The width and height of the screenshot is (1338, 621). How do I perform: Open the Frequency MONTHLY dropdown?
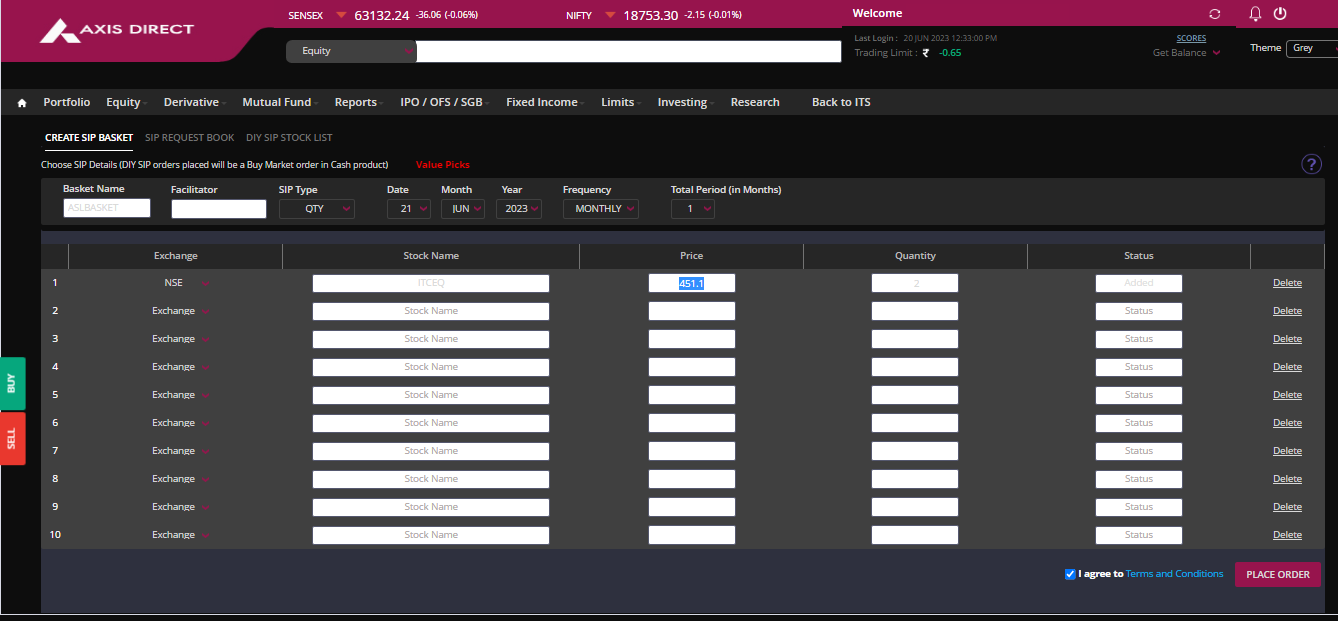600,209
